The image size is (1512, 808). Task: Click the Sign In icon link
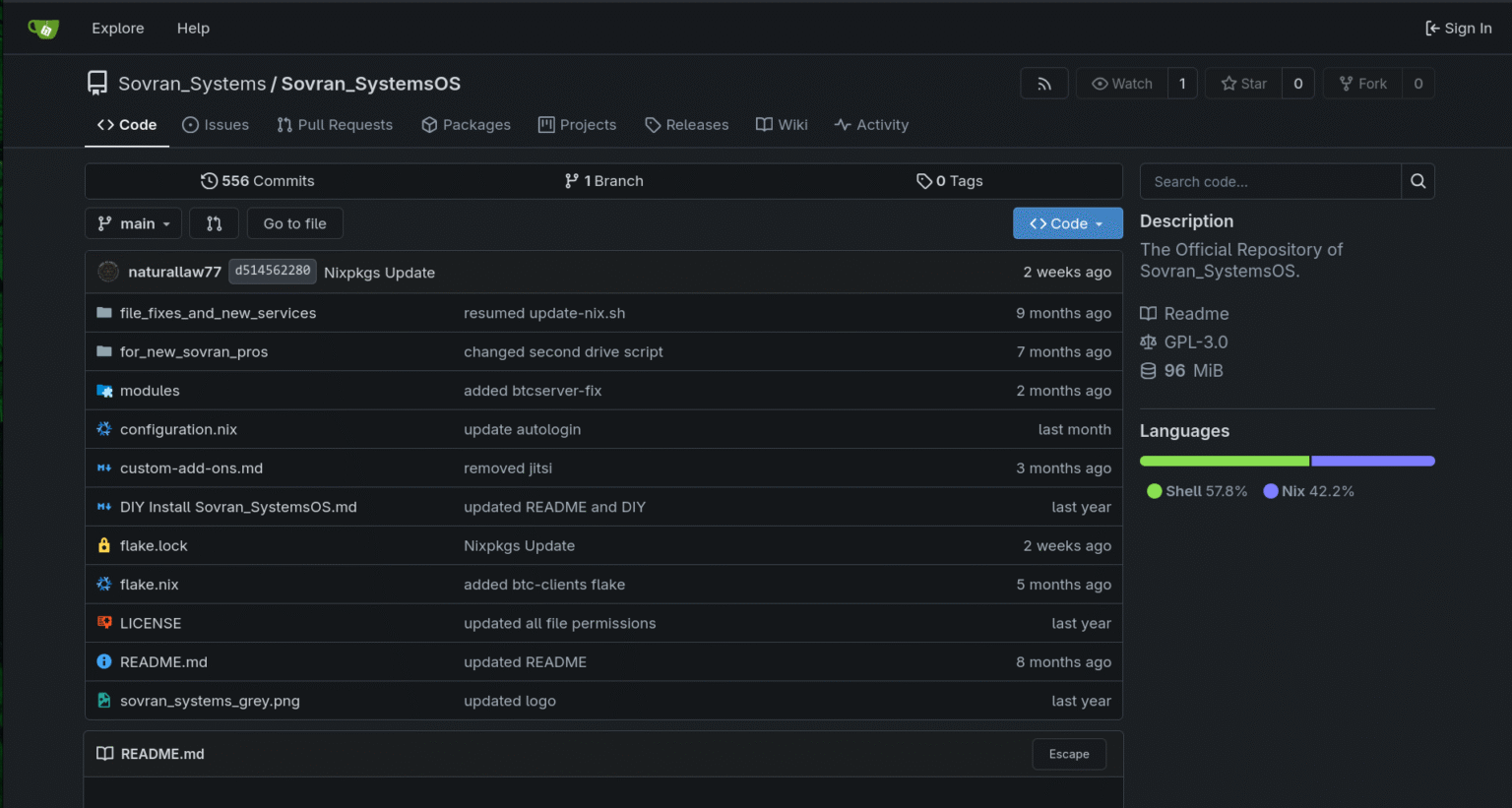point(1459,29)
